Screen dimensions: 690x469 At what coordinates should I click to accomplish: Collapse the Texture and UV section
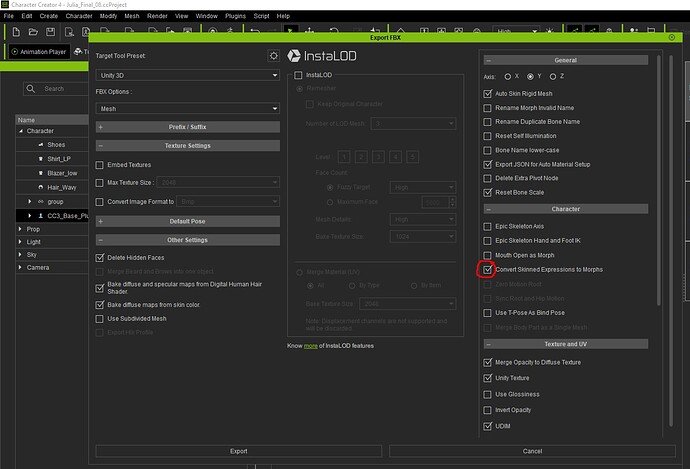(x=565, y=344)
